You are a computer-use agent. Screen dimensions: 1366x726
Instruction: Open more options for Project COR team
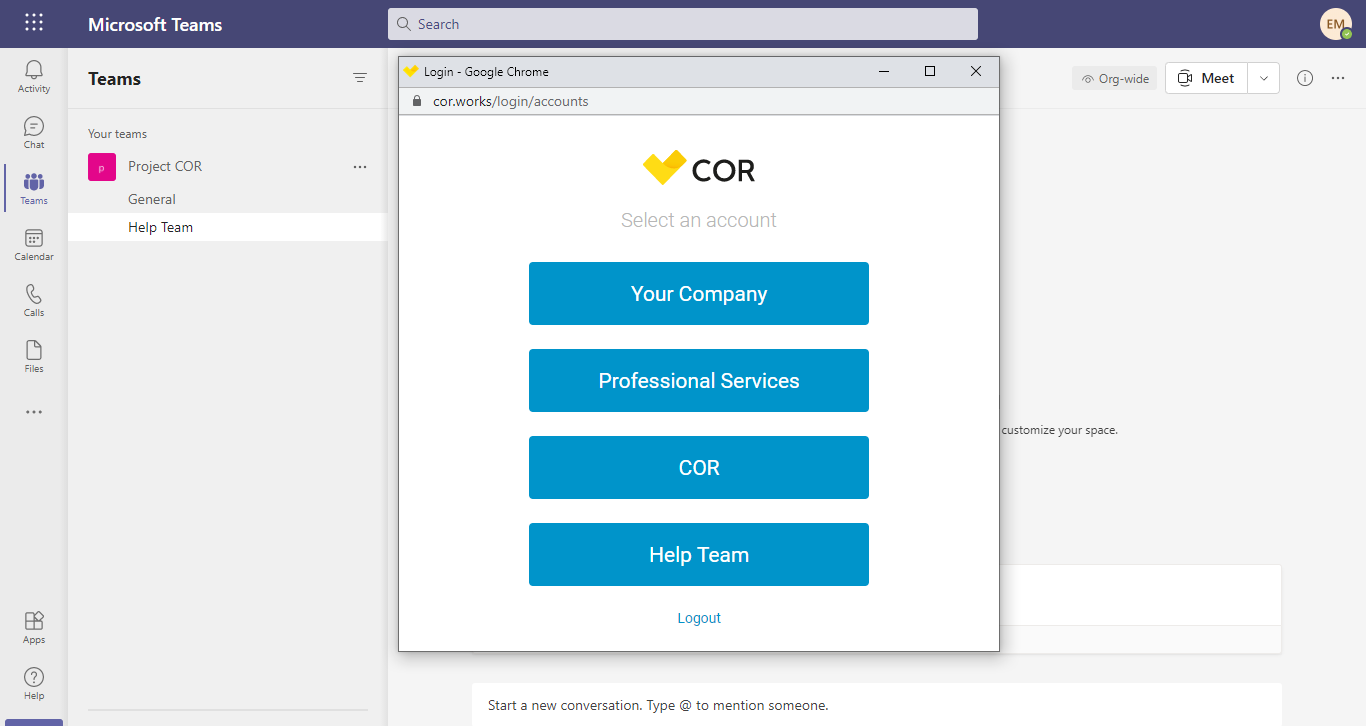tap(360, 167)
